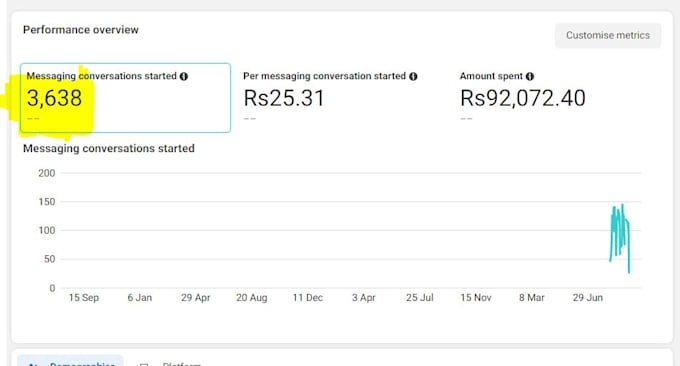680x366 pixels.
Task: Click the info icon next to Amount spent
Action: click(x=530, y=76)
